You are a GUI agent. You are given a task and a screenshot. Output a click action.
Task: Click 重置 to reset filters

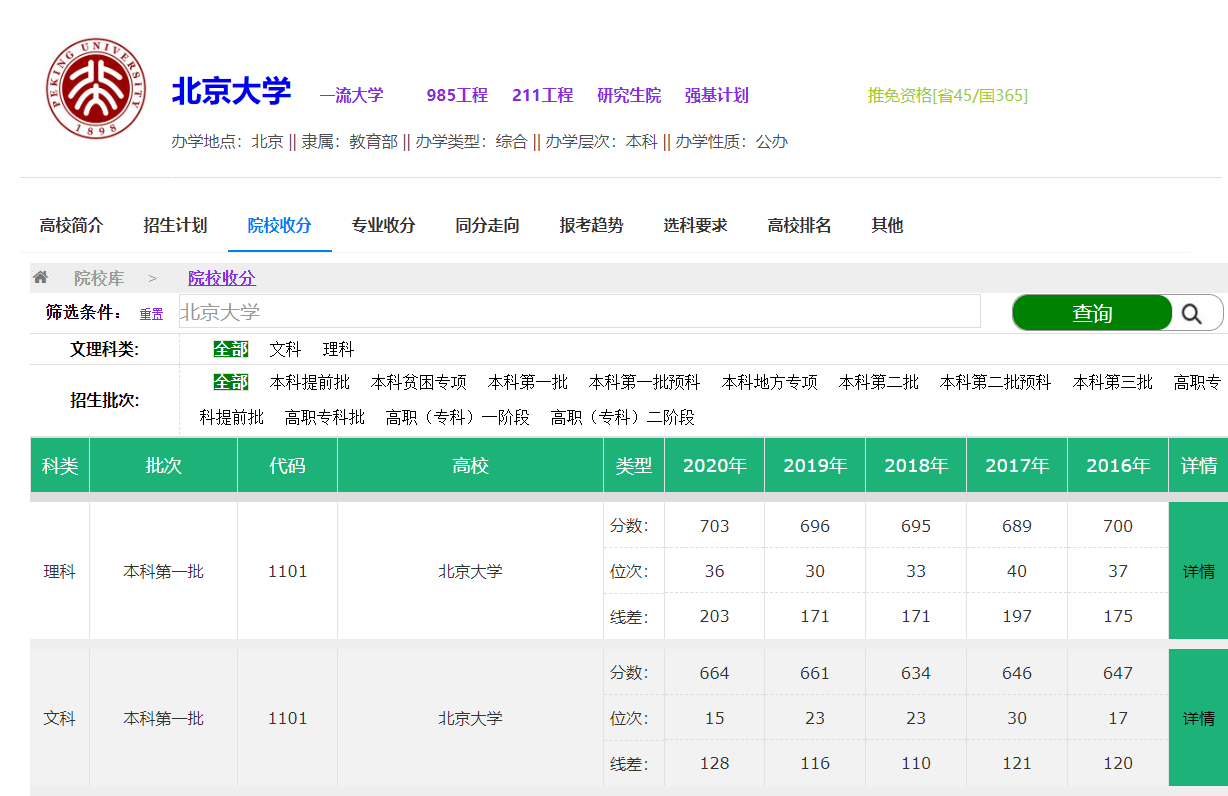point(151,314)
